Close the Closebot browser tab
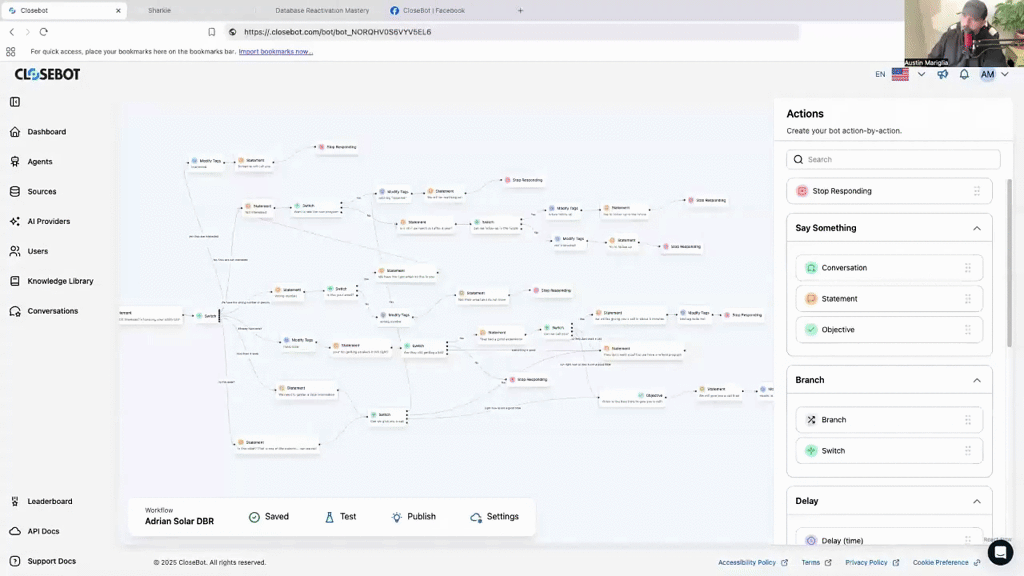Screen dimensions: 1024x576 pos(118,10)
